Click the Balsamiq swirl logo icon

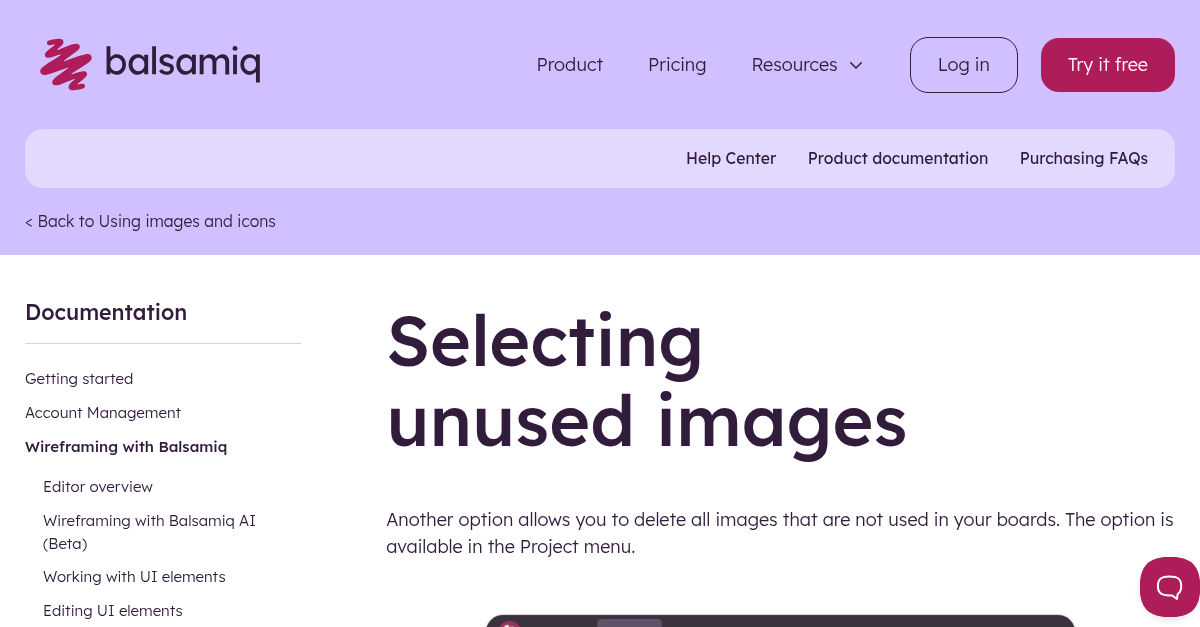[63, 64]
